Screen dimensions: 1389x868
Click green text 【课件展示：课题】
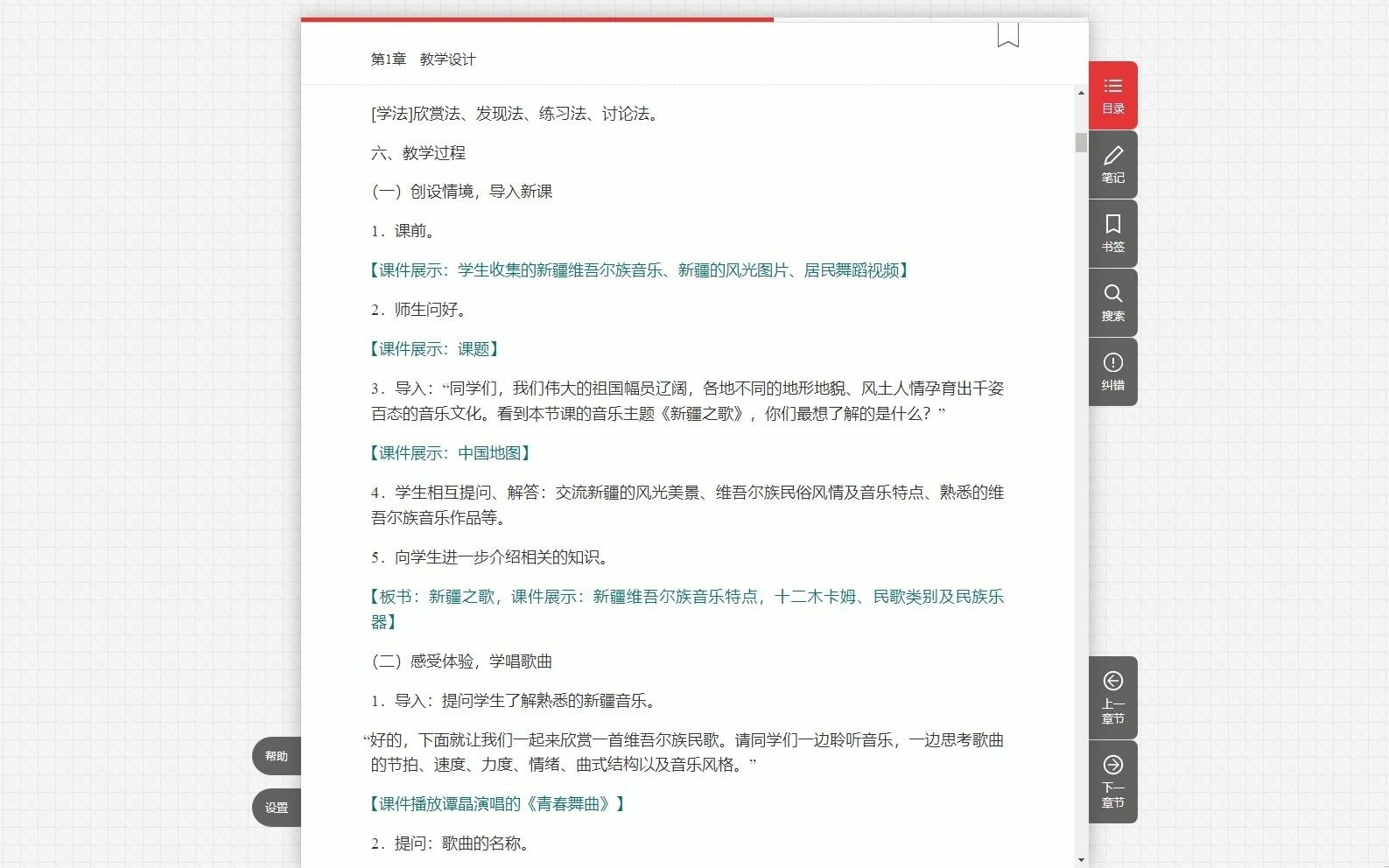click(435, 349)
